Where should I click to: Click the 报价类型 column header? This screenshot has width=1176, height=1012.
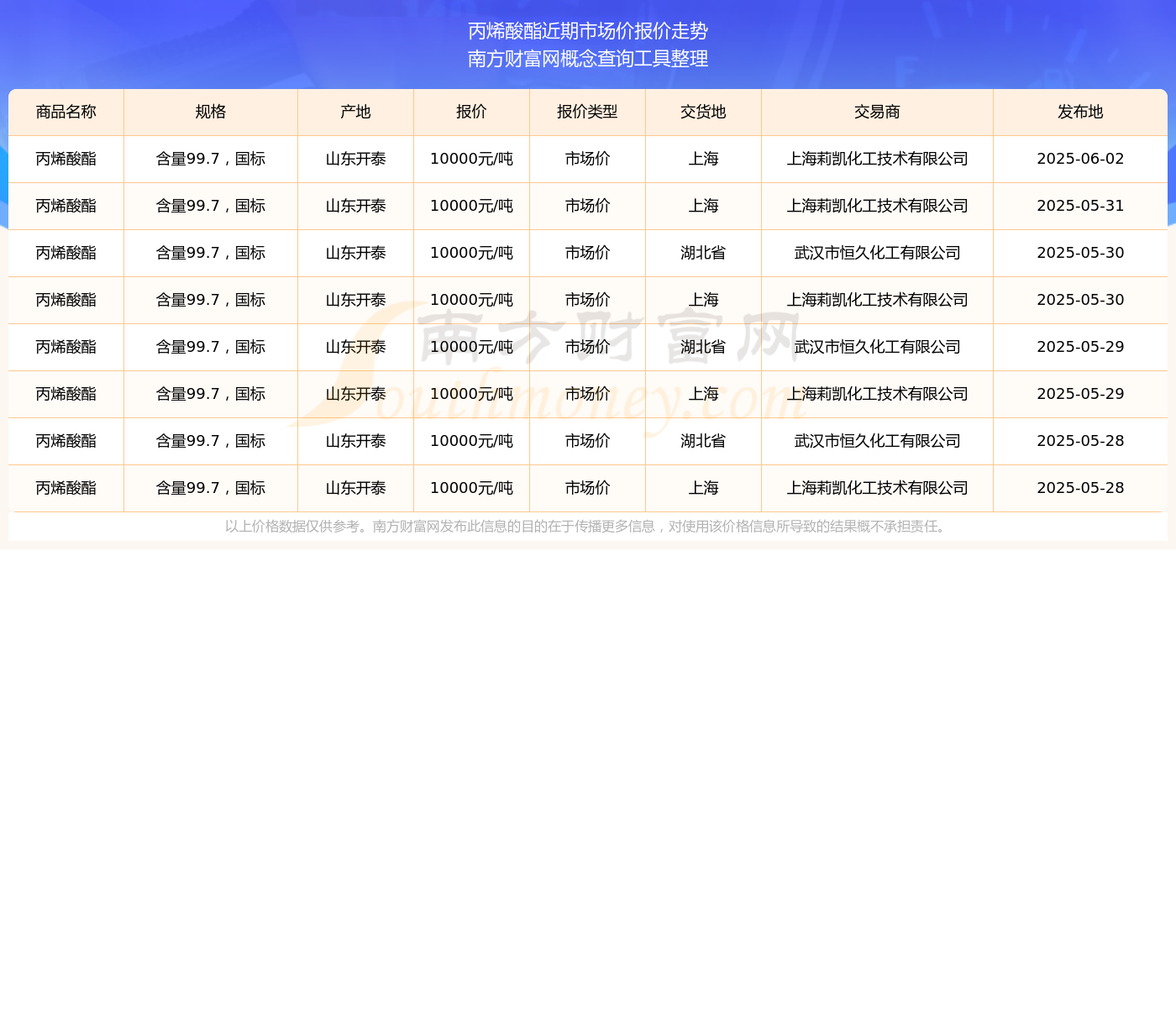[587, 112]
